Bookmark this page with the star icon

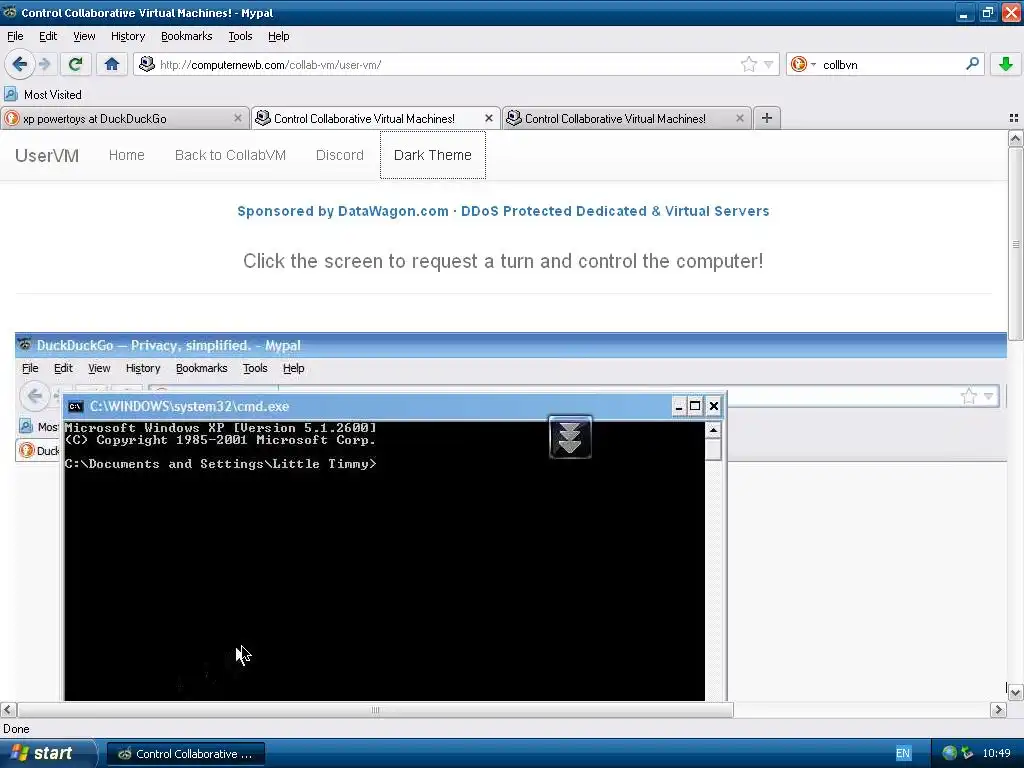tap(748, 64)
